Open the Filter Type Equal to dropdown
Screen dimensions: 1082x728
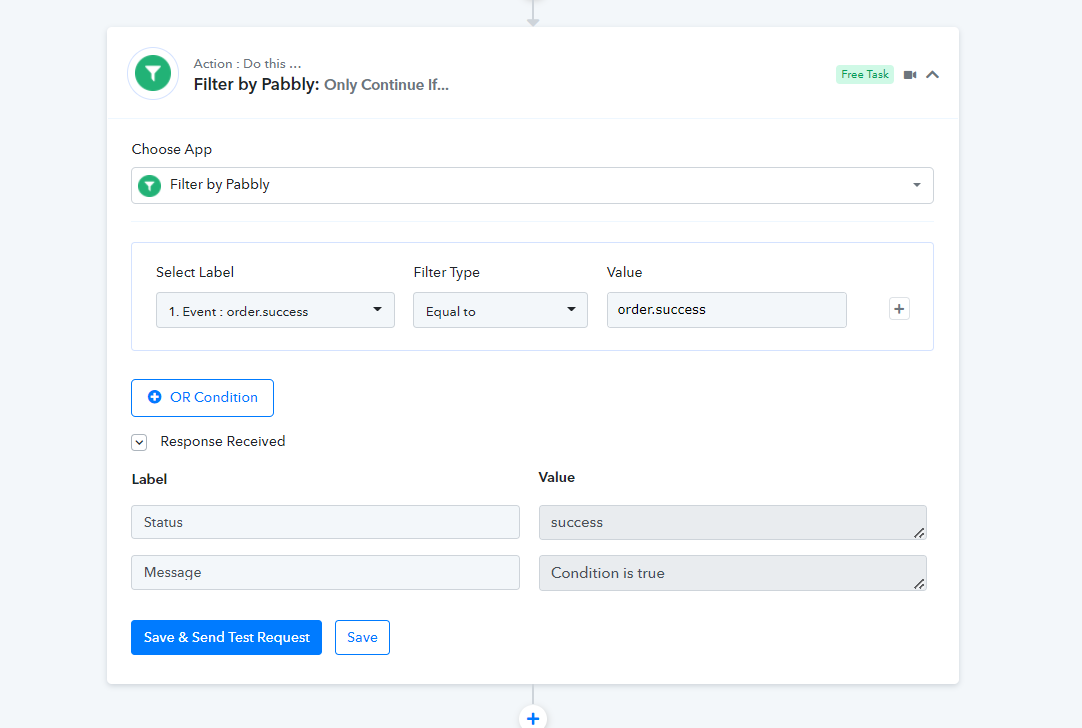pos(500,311)
